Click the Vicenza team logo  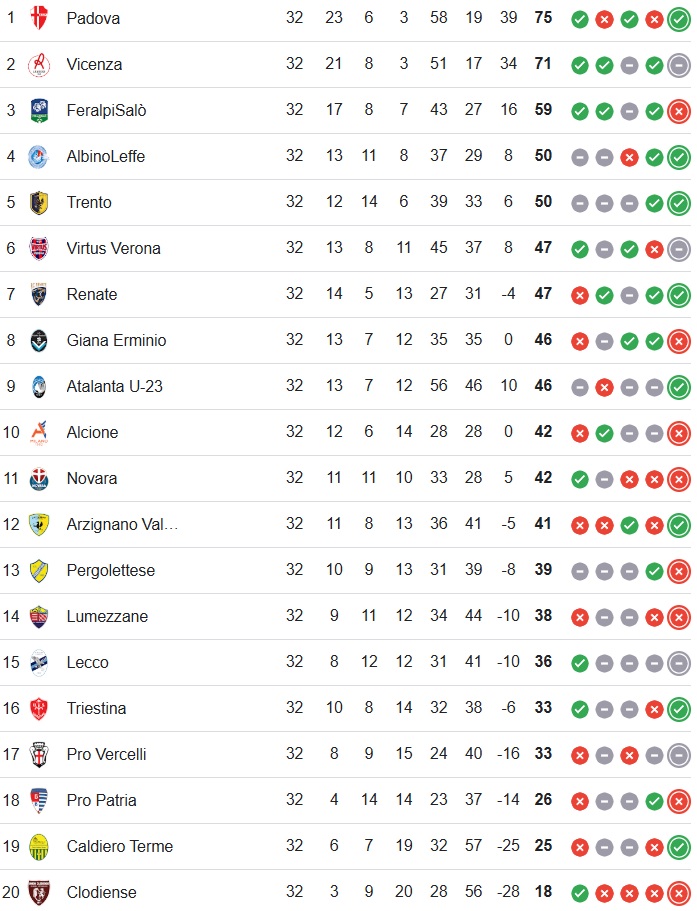click(x=39, y=64)
